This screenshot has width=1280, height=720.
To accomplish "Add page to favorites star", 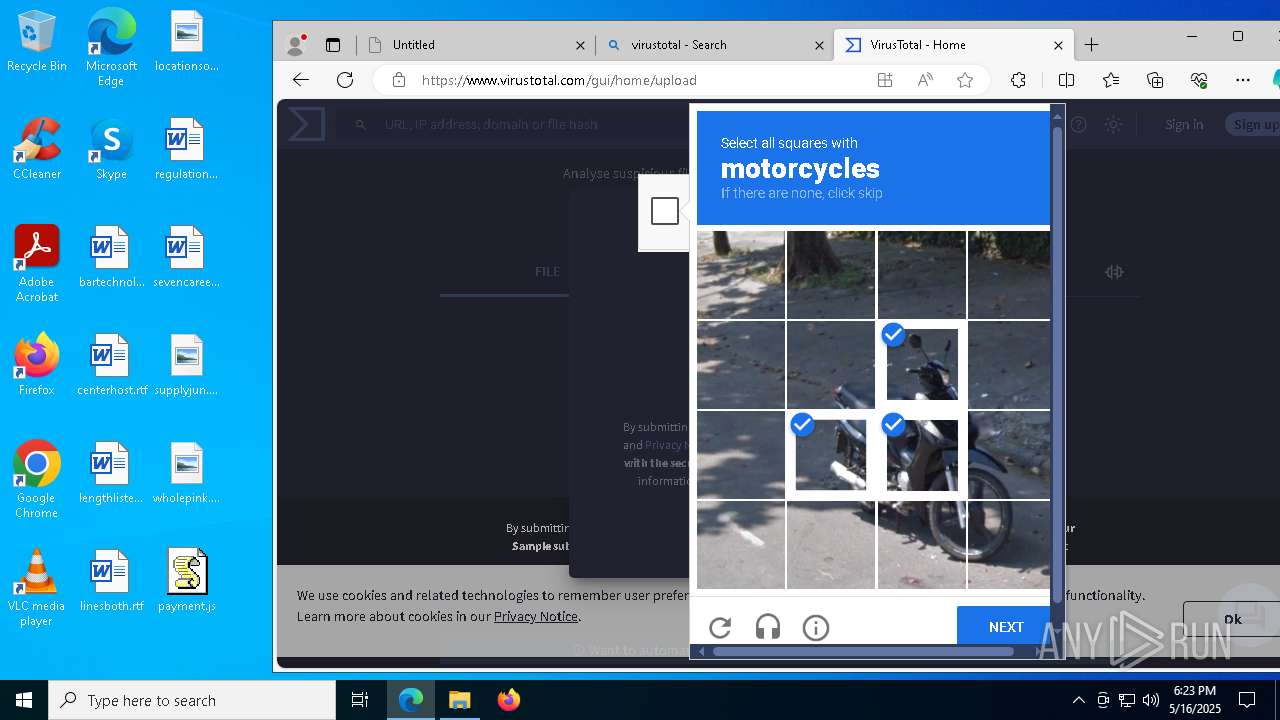I will 965,80.
